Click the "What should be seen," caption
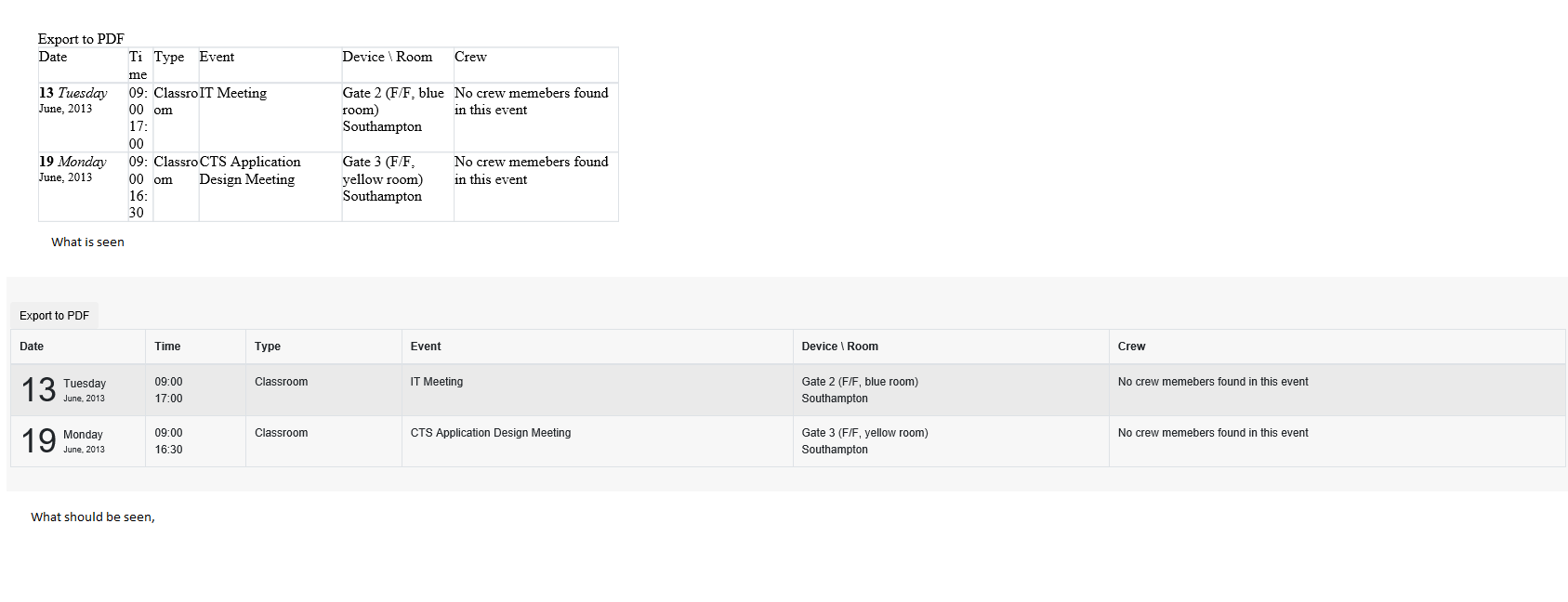1568x602 pixels. (x=93, y=517)
